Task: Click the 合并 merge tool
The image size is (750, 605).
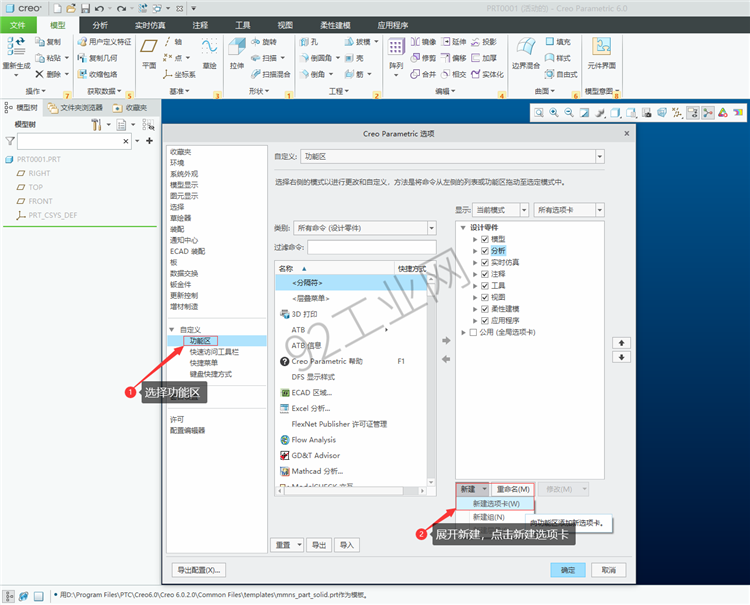Action: pos(423,74)
